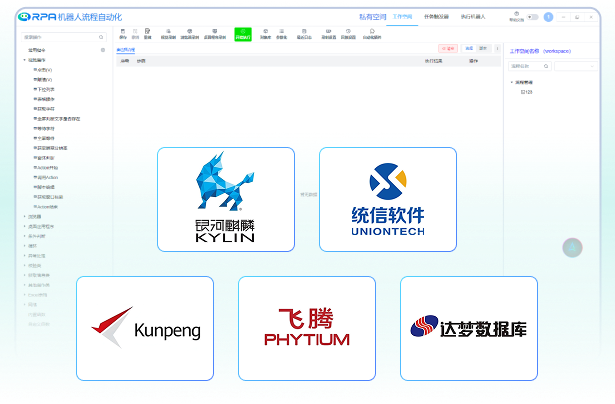The height and width of the screenshot is (404, 615).
Task: Click the 桌面增强录制 toolbar icon
Action: pos(215,34)
